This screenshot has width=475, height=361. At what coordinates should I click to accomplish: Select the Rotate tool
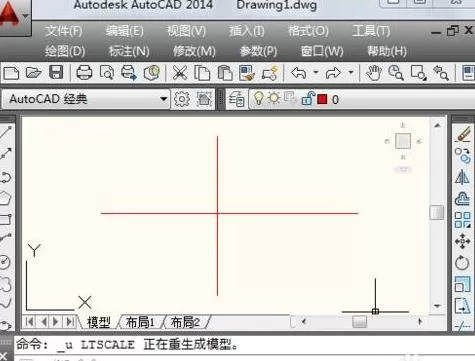(x=462, y=263)
